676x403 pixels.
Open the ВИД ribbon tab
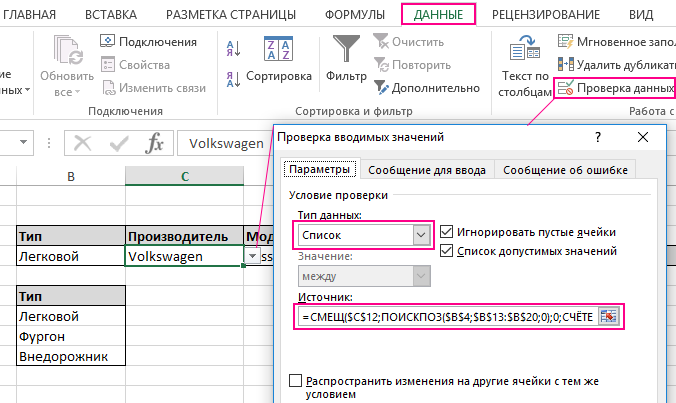tap(641, 15)
